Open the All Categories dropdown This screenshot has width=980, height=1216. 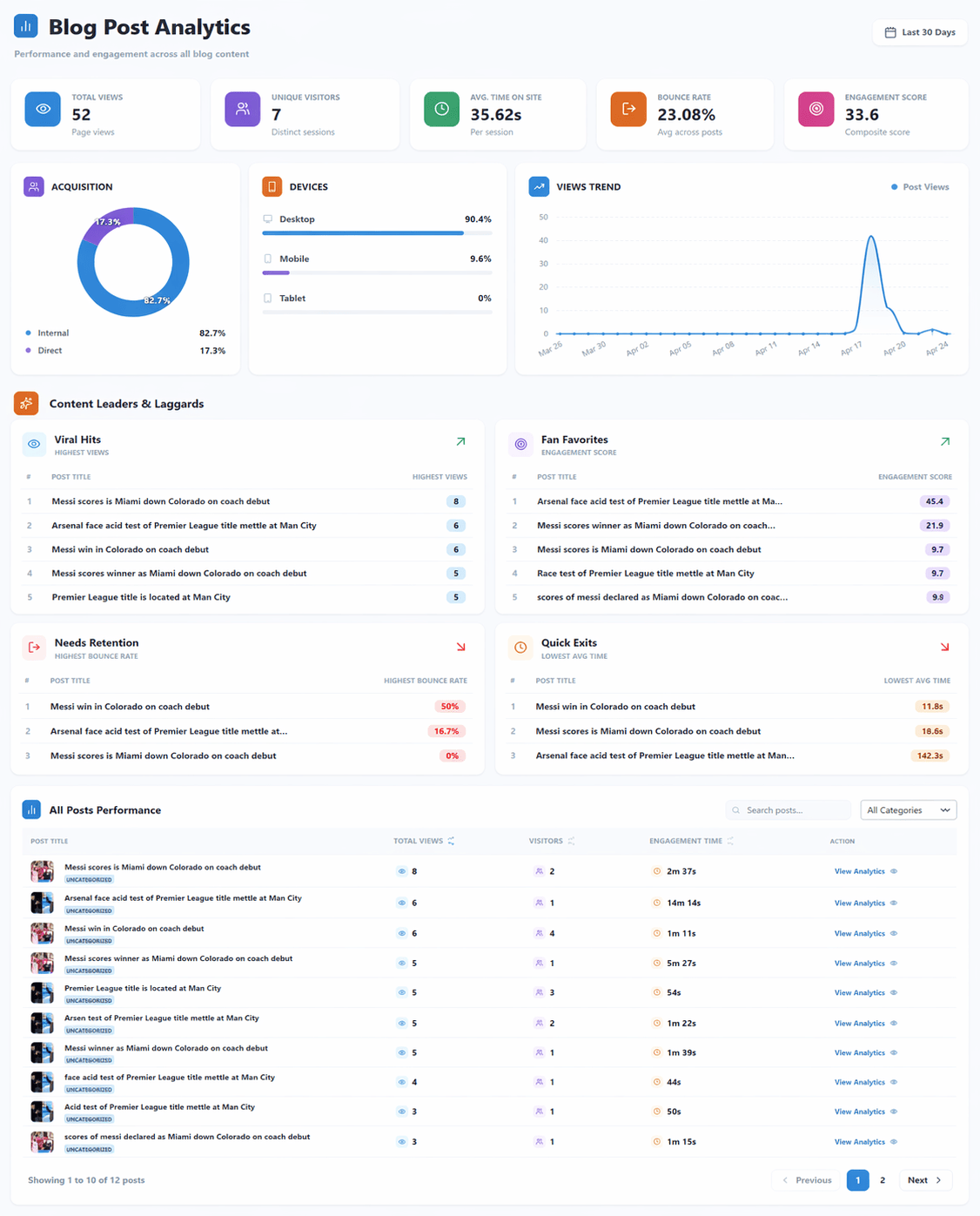(909, 810)
